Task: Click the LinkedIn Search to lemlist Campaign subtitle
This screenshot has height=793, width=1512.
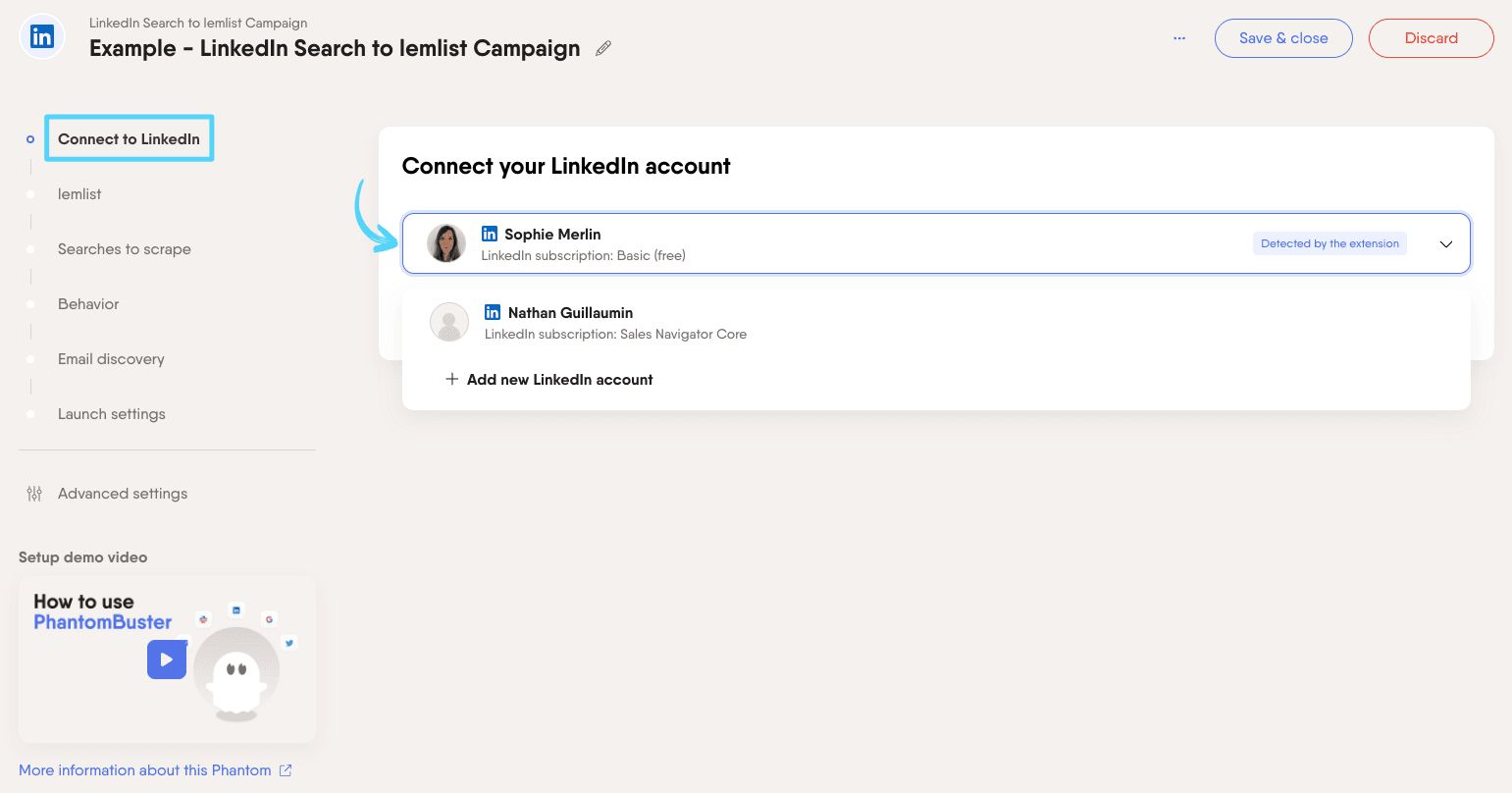Action: pyautogui.click(x=198, y=23)
